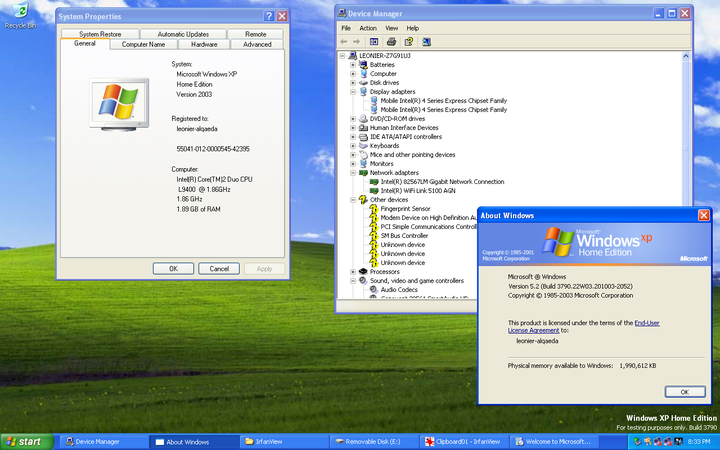Screen dimensions: 720x450
Task: Select Intel 82567LM Gigabit Network Connection
Action: point(442,181)
